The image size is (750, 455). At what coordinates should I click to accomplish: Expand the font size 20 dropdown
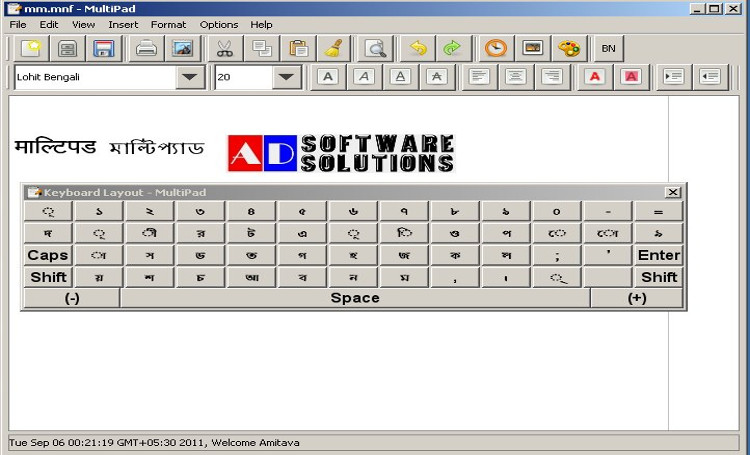(286, 77)
